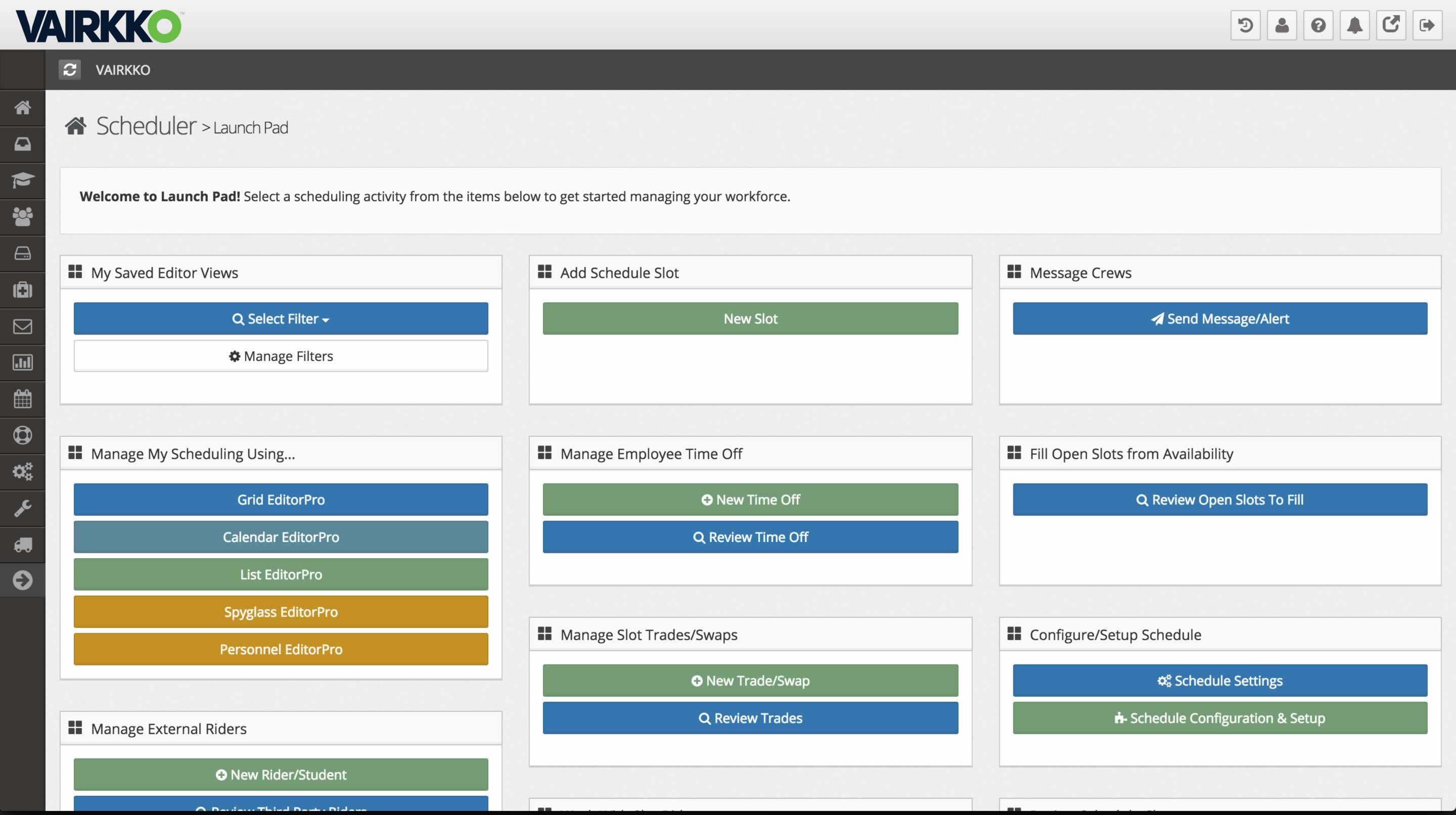This screenshot has width=1456, height=815.
Task: Click the bar chart reports icon
Action: coord(23,363)
